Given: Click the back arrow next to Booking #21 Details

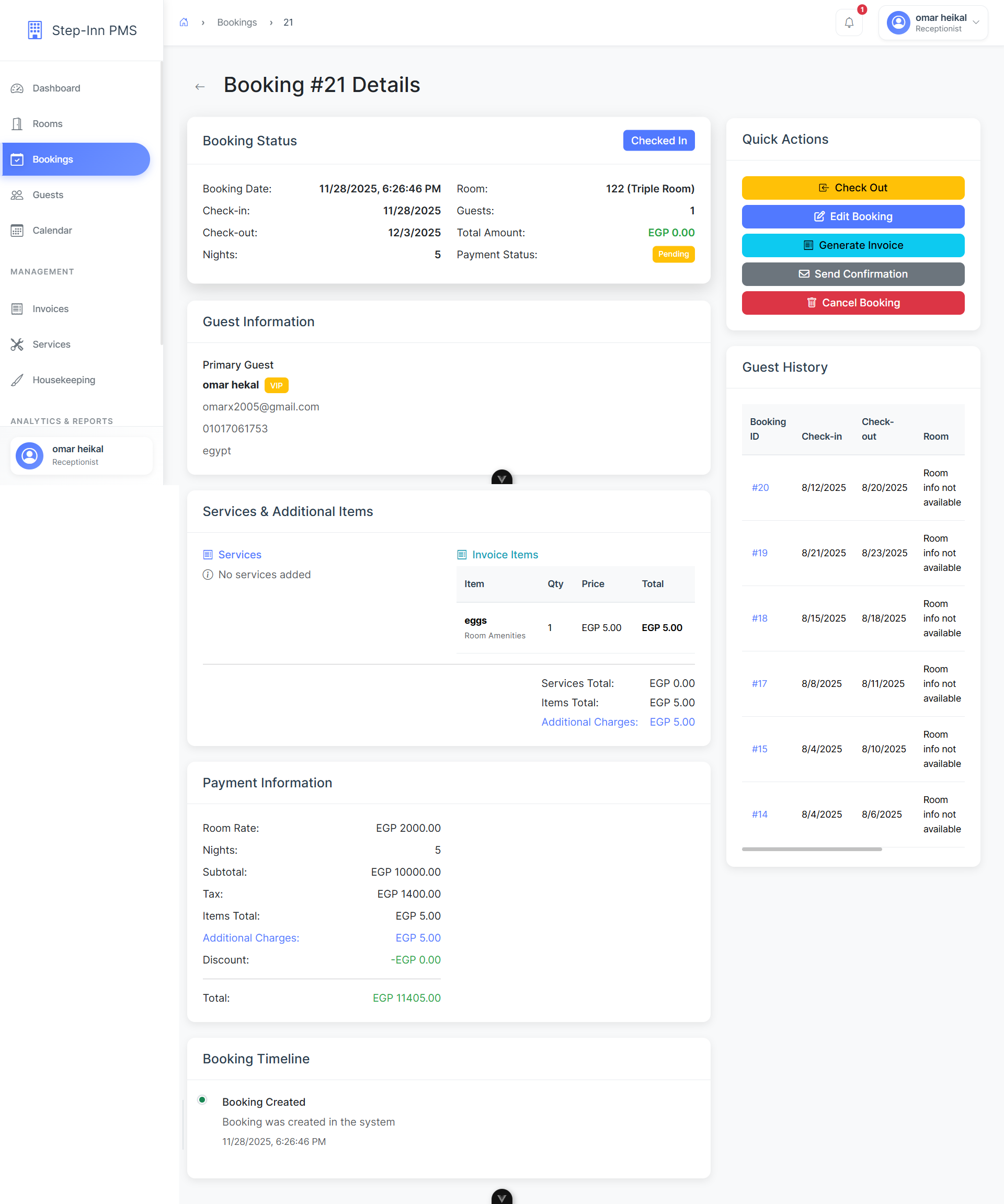Looking at the screenshot, I should (200, 86).
